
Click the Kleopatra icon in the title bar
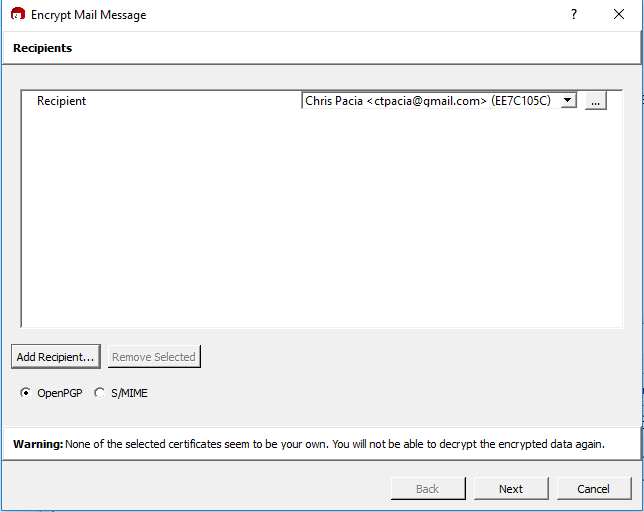[17, 15]
